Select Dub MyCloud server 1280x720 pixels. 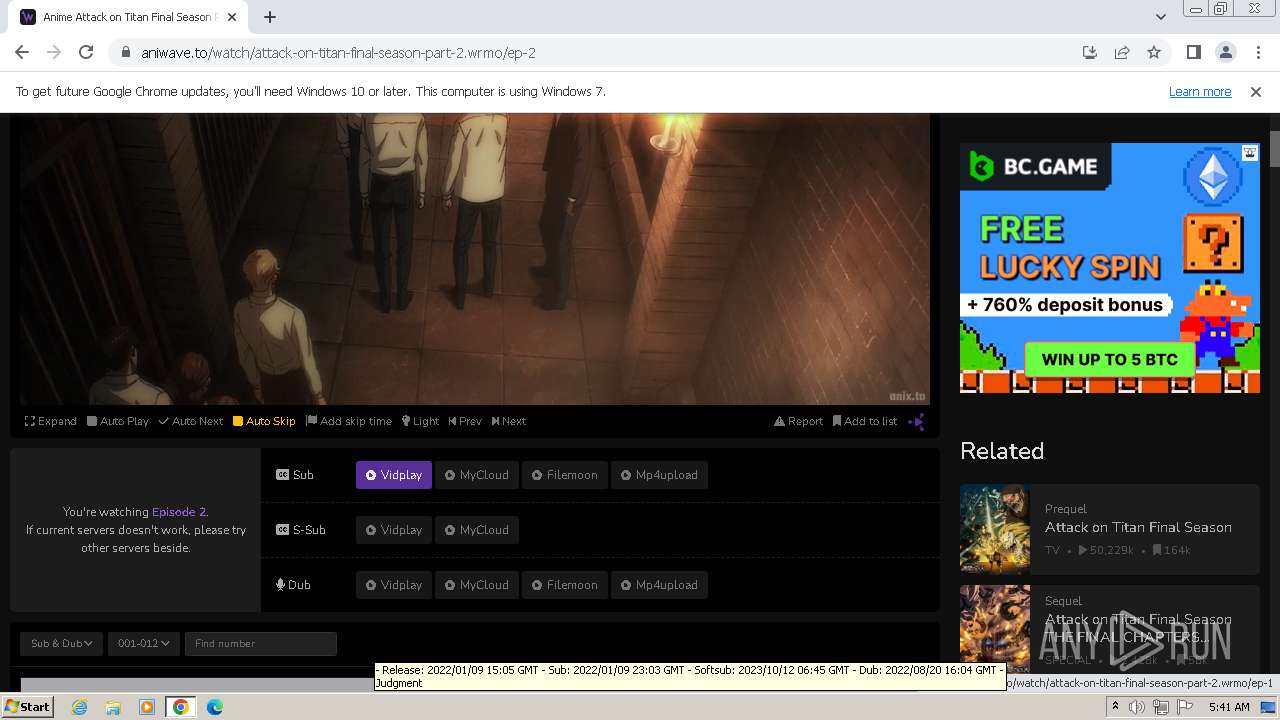click(x=477, y=585)
